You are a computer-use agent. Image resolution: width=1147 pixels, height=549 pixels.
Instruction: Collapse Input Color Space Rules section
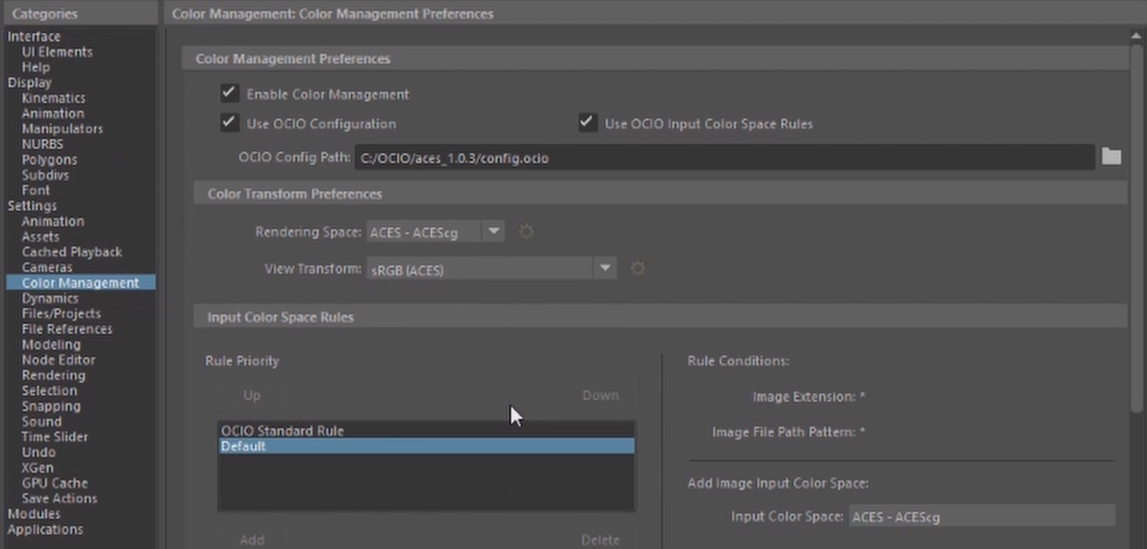[x=661, y=317]
